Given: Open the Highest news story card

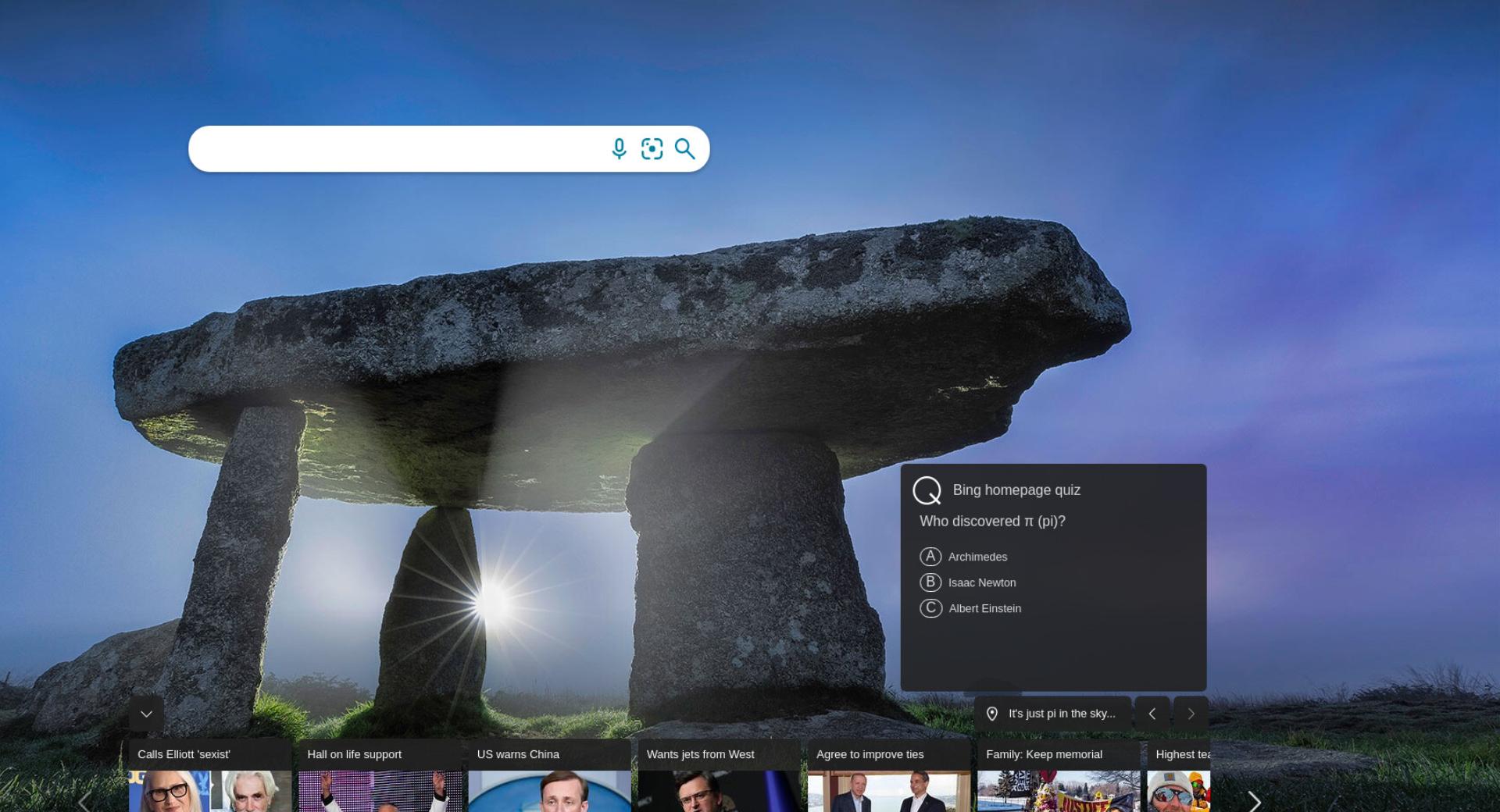Looking at the screenshot, I should click(x=1179, y=776).
